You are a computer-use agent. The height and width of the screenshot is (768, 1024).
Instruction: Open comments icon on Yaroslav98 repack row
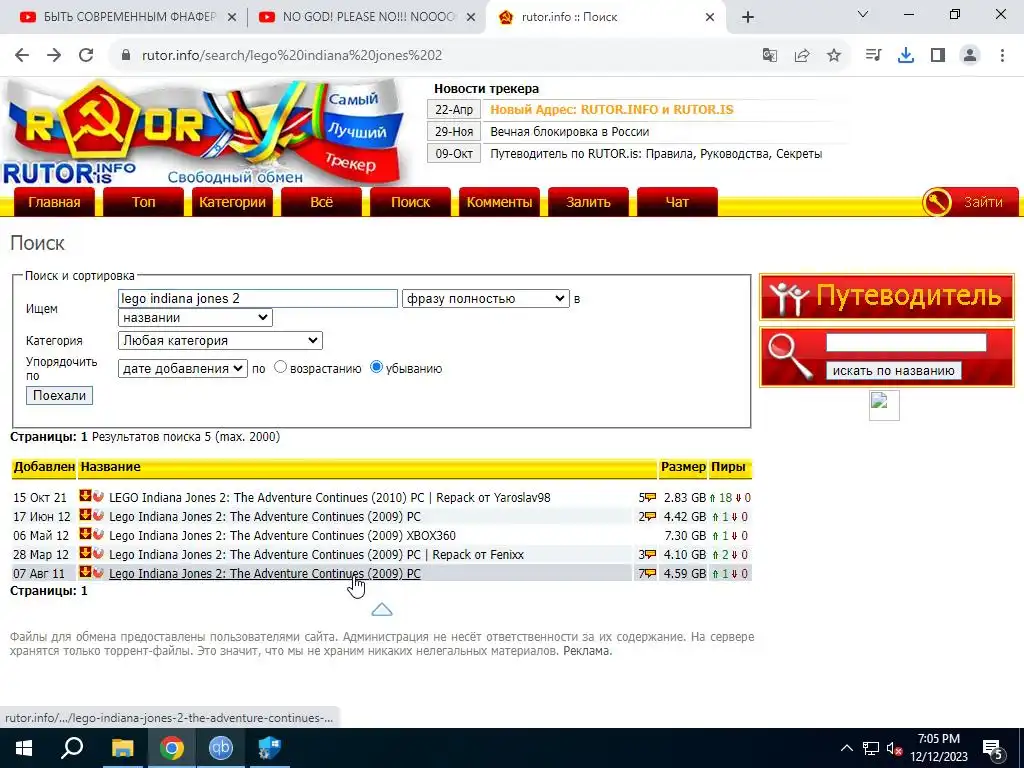[650, 498]
